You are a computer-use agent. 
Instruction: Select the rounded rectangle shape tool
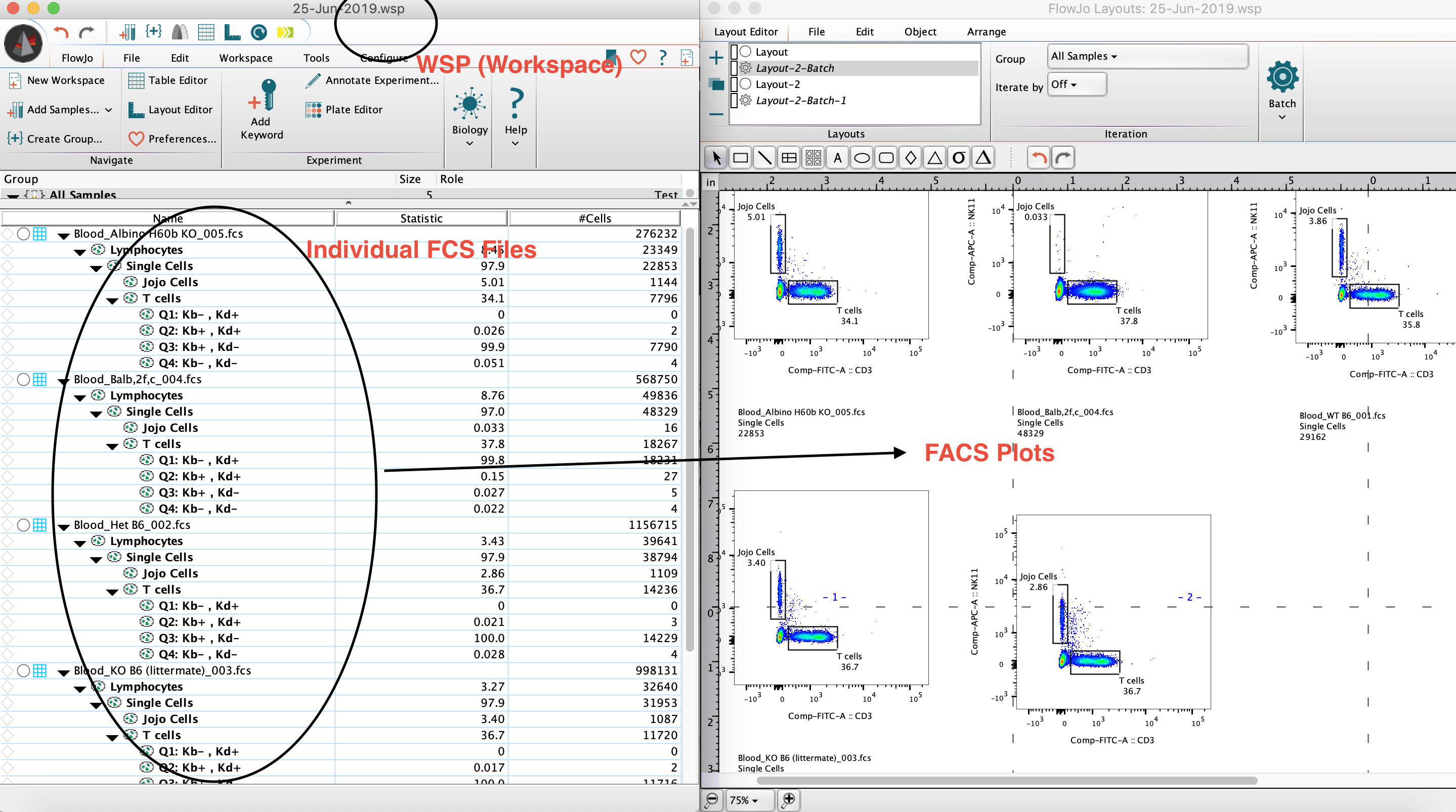click(886, 158)
